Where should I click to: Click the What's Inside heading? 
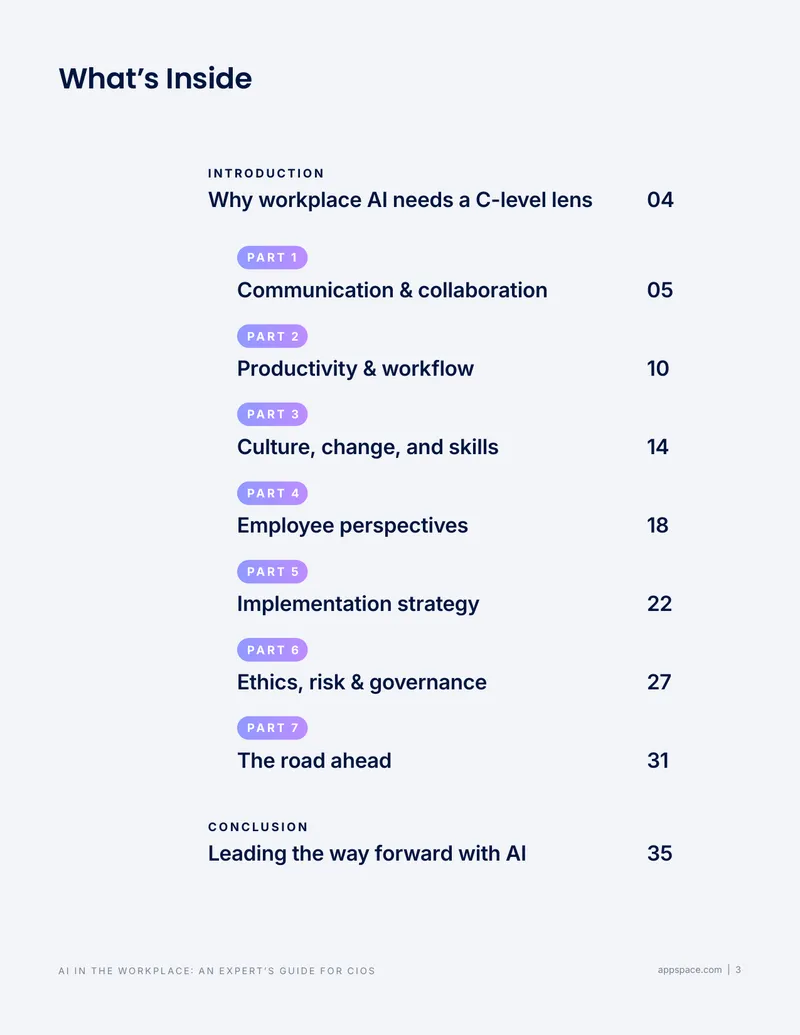(x=155, y=79)
